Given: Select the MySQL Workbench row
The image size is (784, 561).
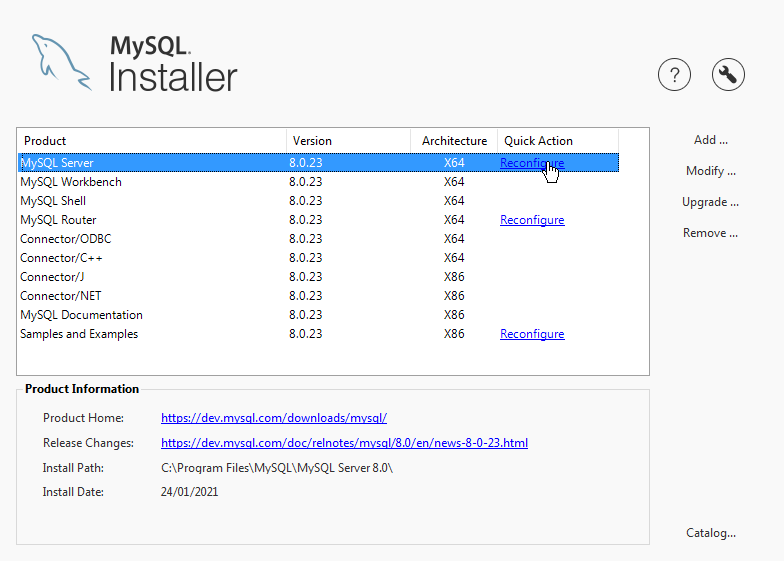Looking at the screenshot, I should 318,182.
